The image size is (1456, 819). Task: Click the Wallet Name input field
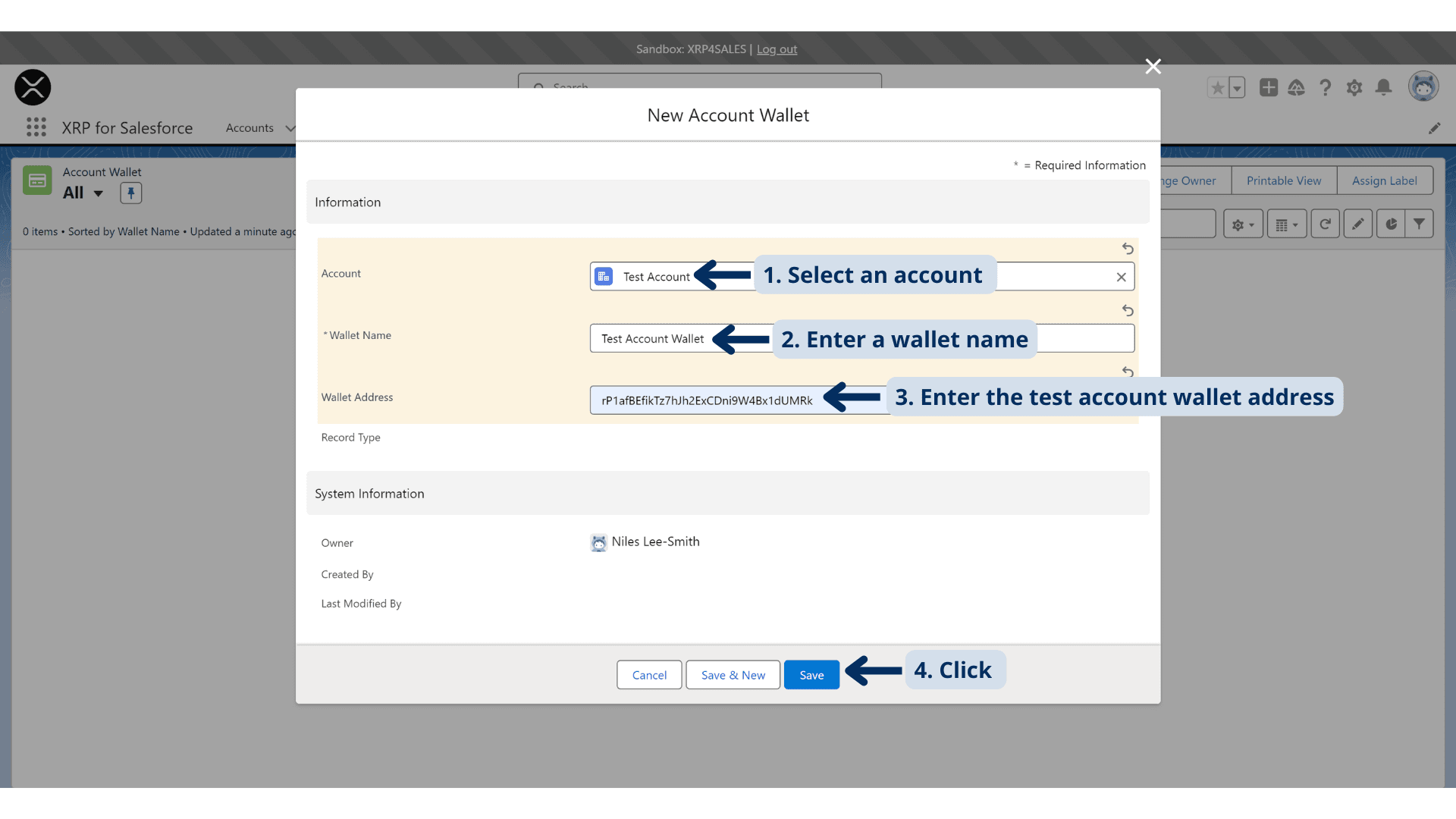pyautogui.click(x=862, y=338)
